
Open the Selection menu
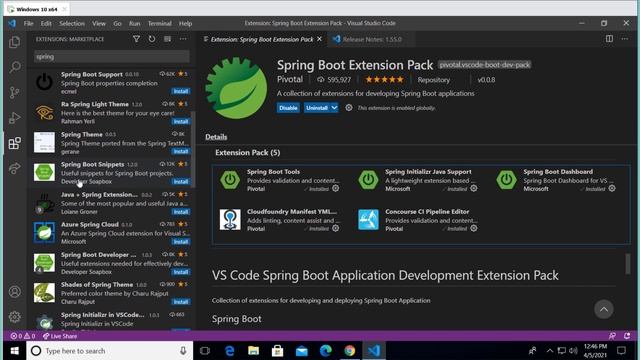tap(72, 23)
